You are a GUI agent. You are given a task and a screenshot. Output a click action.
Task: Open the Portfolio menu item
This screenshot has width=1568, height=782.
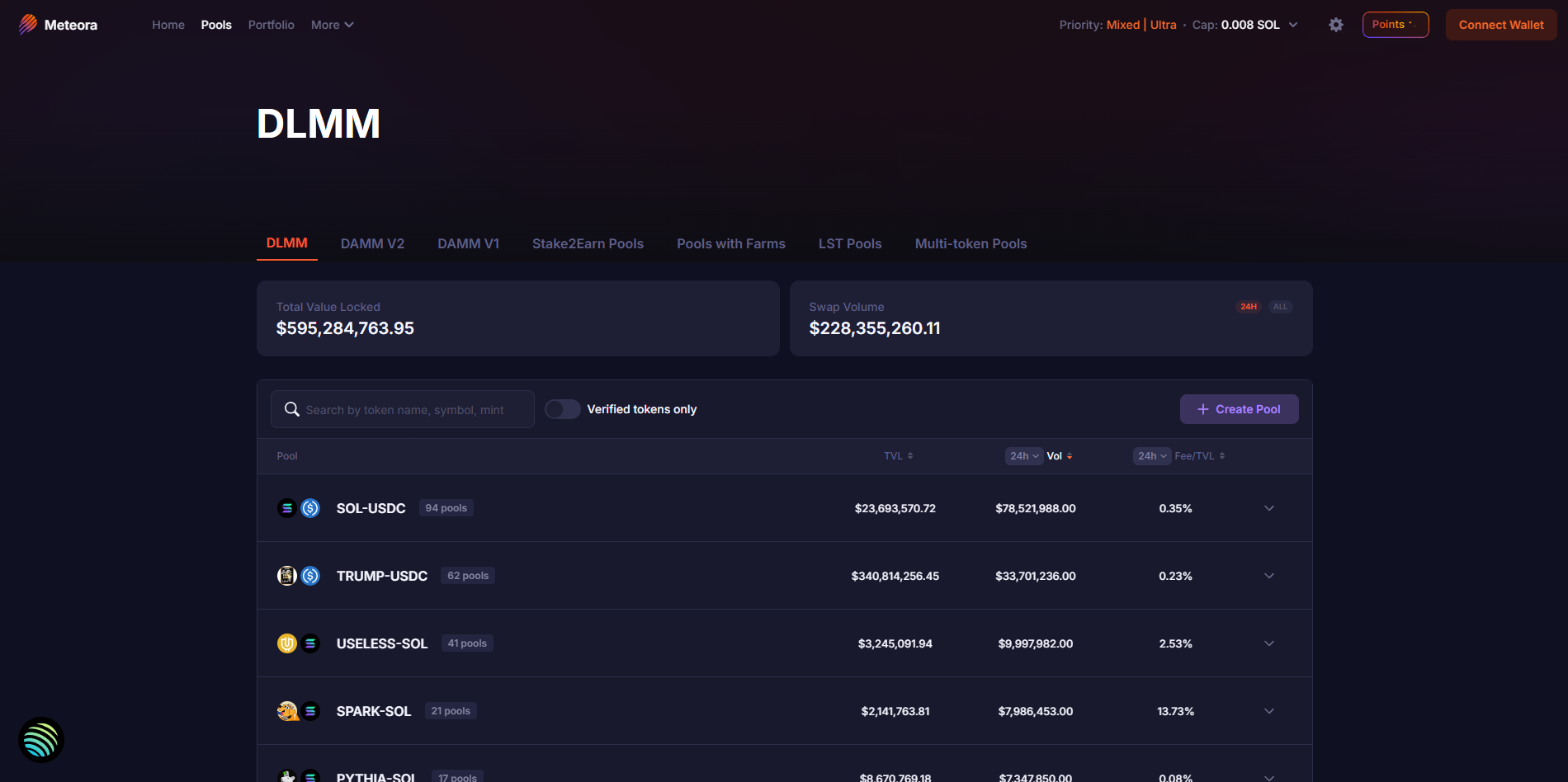point(271,25)
